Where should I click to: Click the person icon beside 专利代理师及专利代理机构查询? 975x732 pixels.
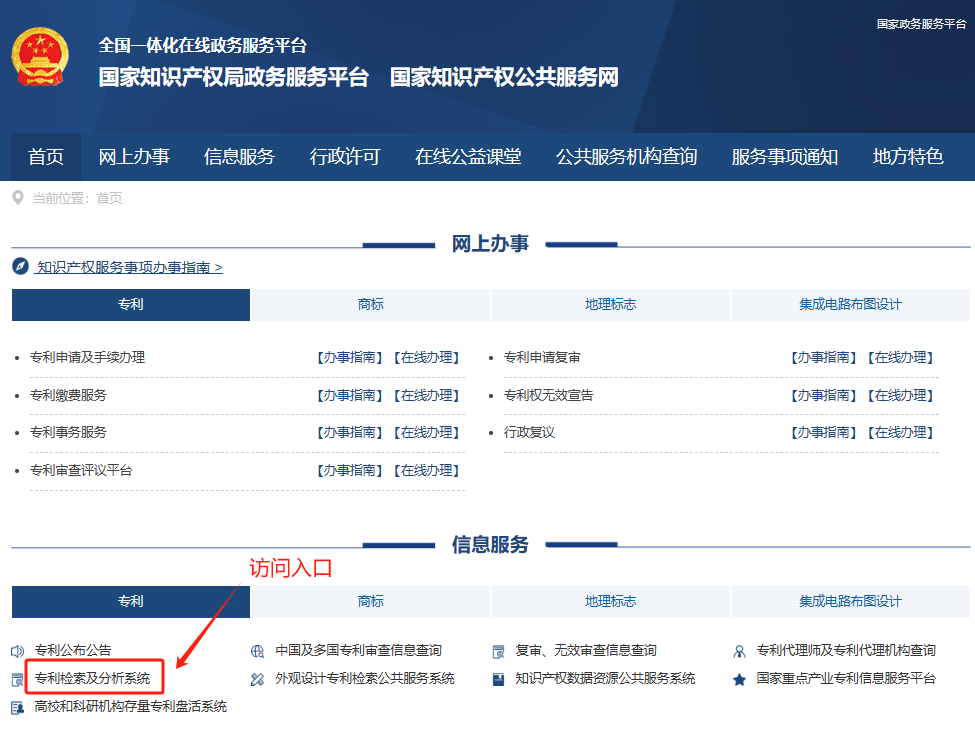point(739,651)
